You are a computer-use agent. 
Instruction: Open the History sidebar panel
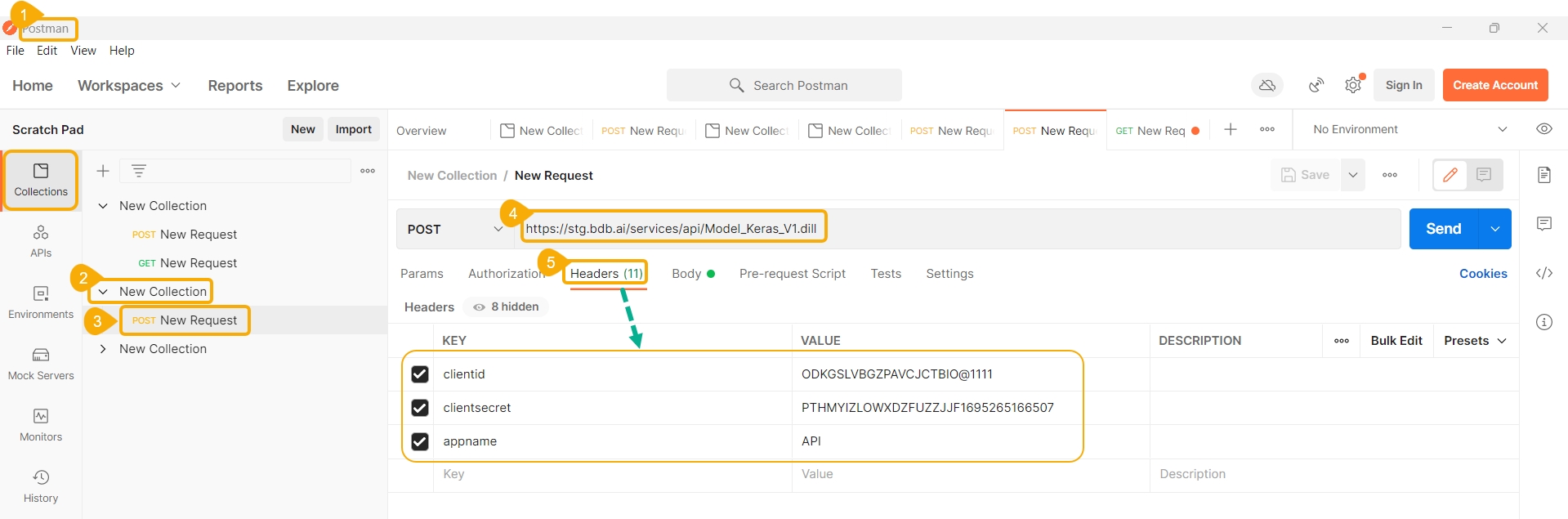(x=41, y=486)
